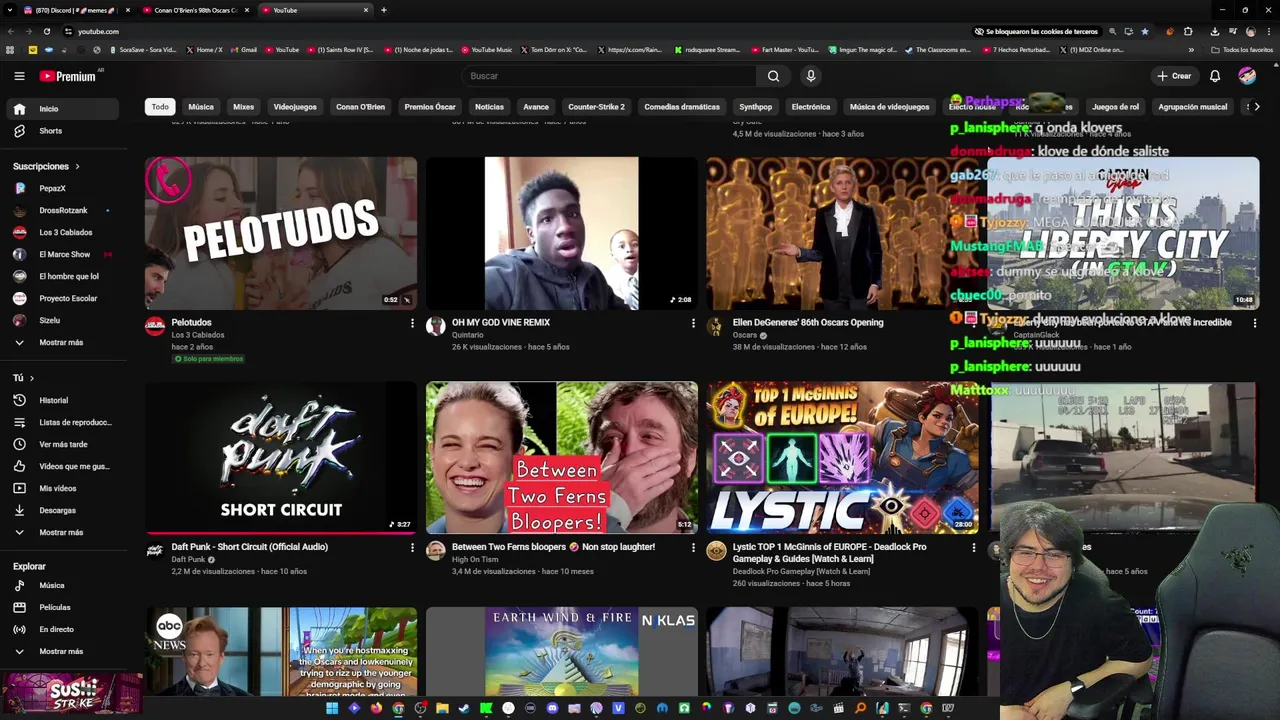
Task: Open Firefox from the taskbar
Action: tap(376, 708)
